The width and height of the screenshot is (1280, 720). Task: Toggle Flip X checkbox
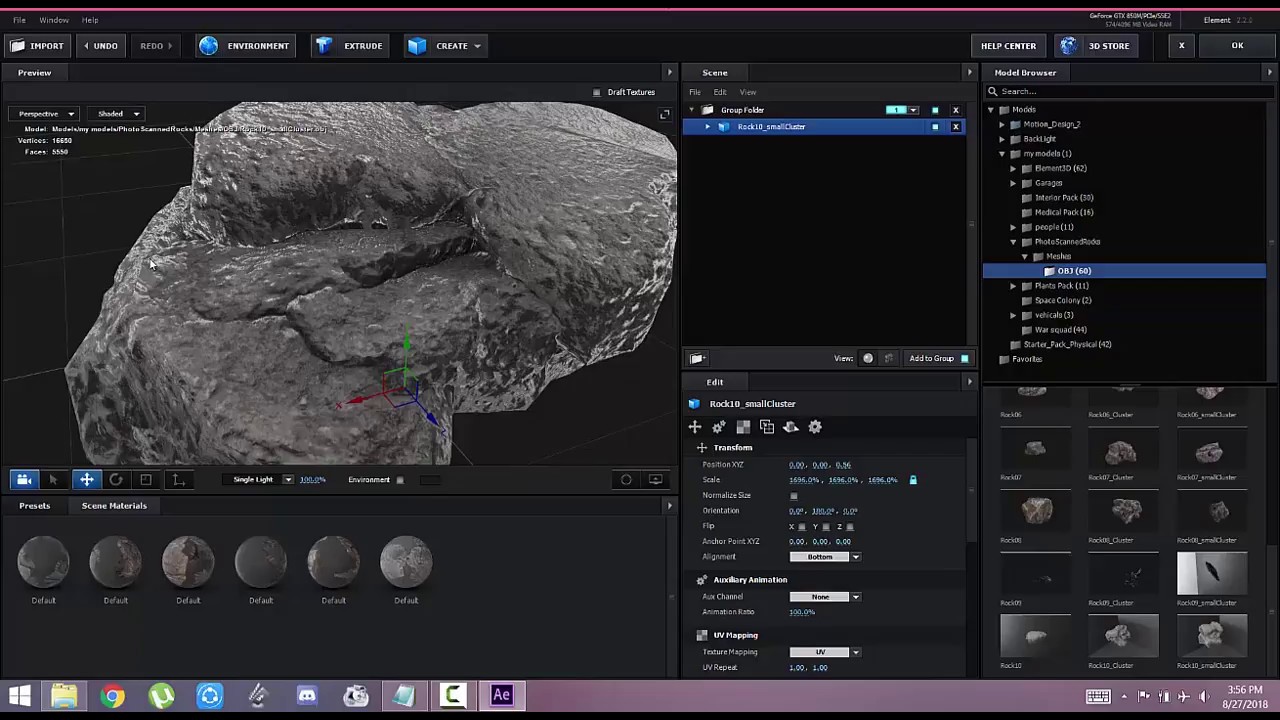(x=802, y=527)
